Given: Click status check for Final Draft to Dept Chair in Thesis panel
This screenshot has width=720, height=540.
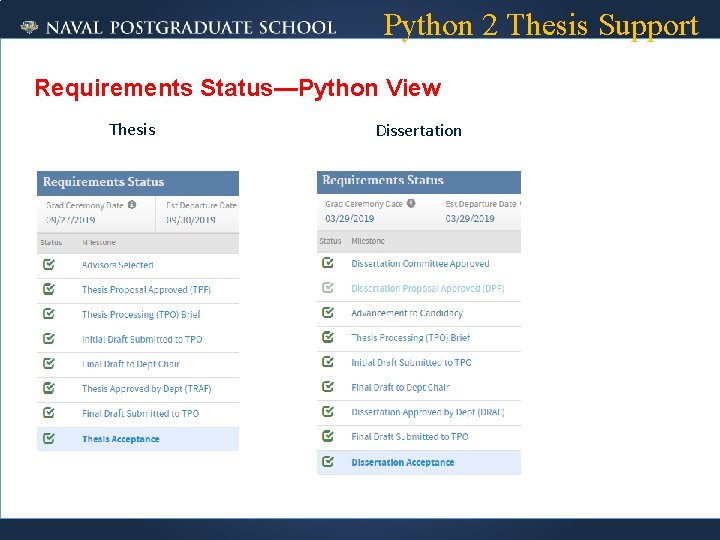Looking at the screenshot, I should tap(49, 363).
